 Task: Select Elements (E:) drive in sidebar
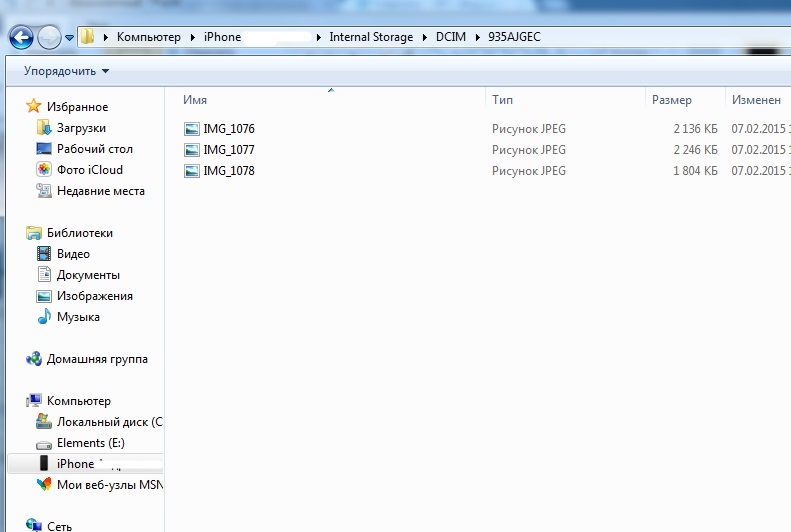click(90, 443)
